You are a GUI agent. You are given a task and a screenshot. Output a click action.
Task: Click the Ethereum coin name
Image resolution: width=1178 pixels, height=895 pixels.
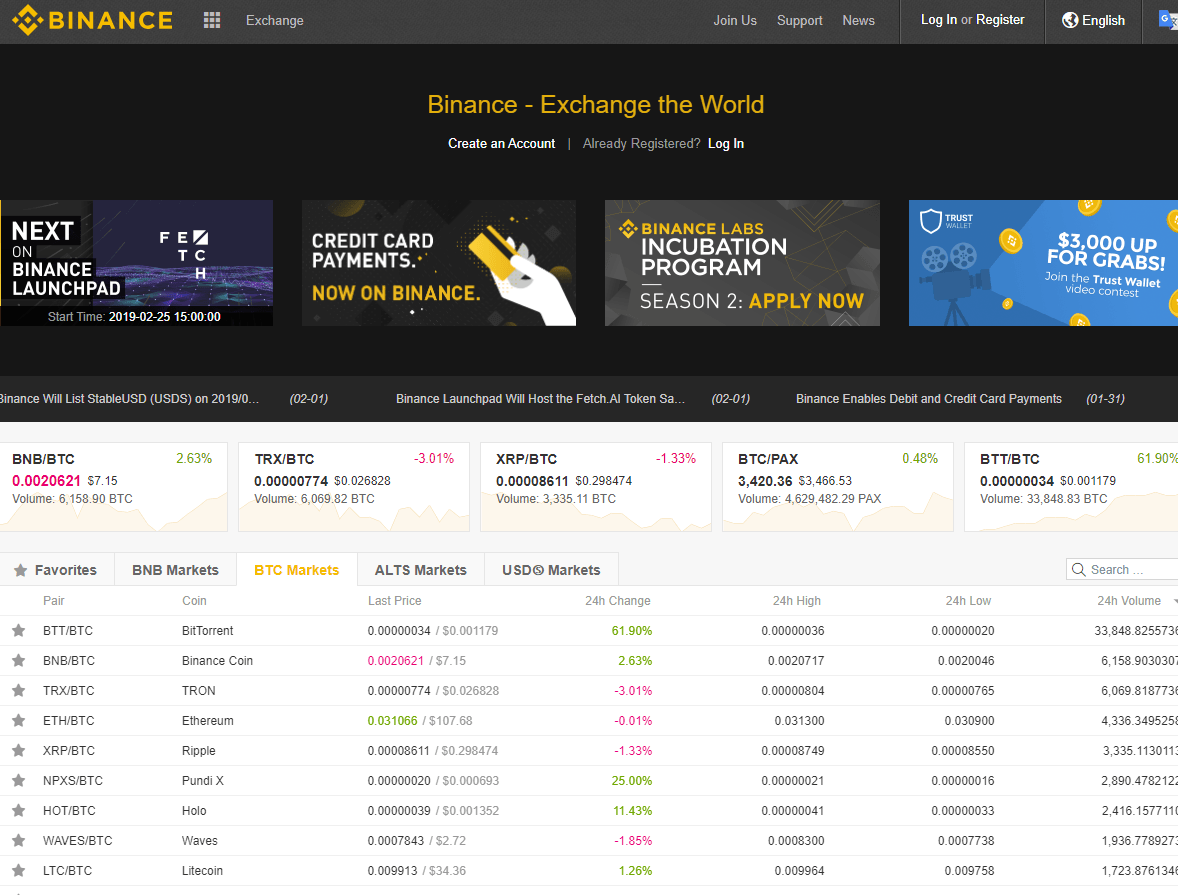point(207,721)
